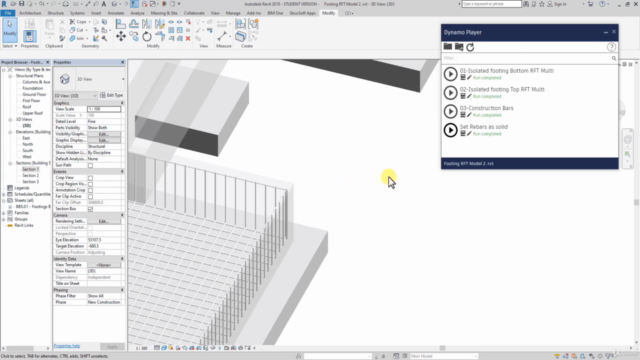Open Dynamo Player help
Screen dimensions: 640x360
click(x=611, y=47)
